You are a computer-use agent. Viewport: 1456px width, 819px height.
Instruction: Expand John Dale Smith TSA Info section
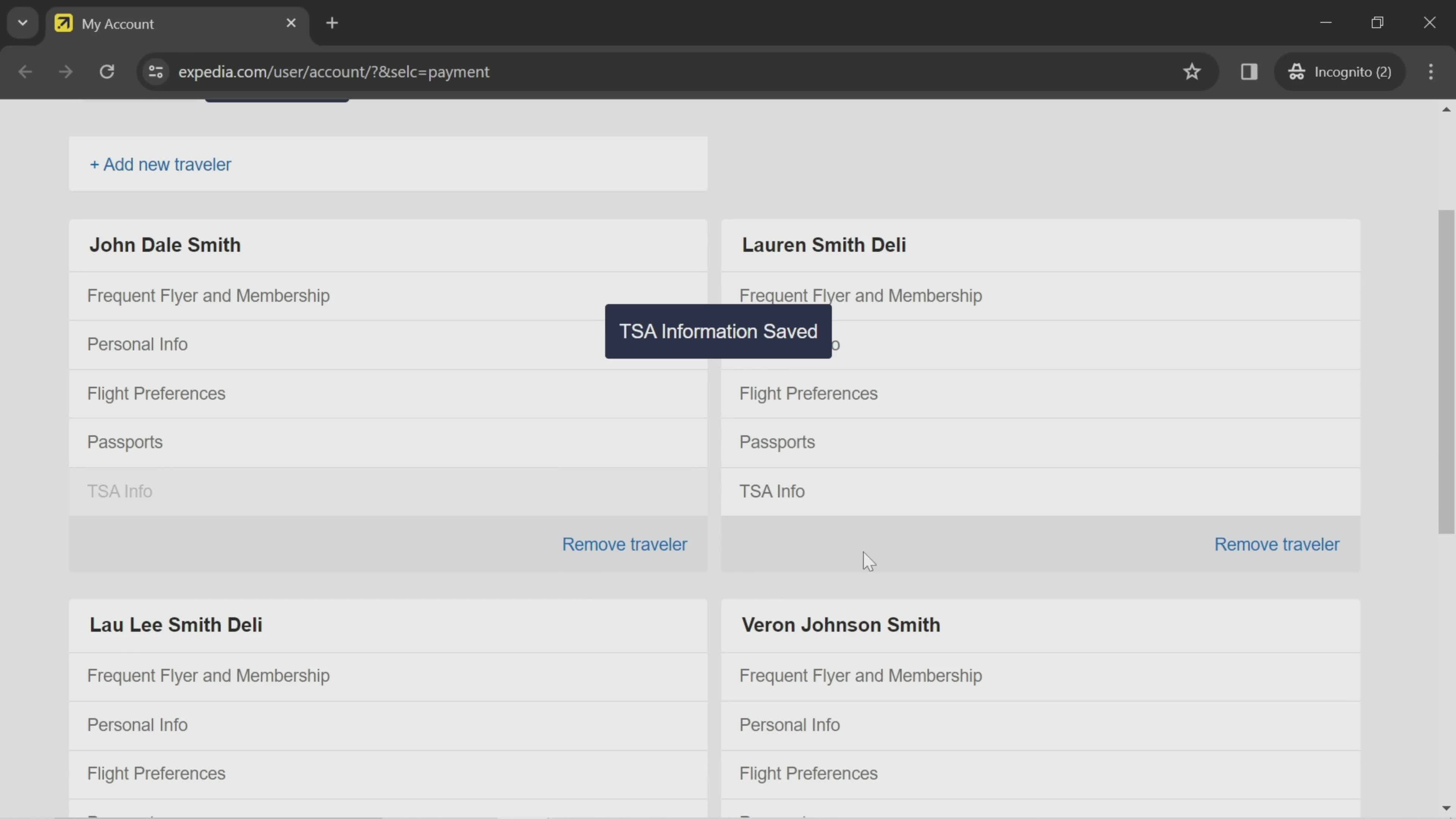[119, 491]
